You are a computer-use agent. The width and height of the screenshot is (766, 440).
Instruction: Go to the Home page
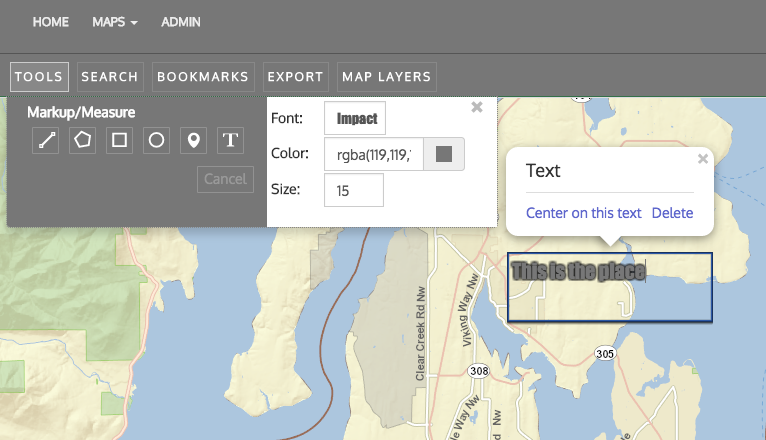pos(52,22)
